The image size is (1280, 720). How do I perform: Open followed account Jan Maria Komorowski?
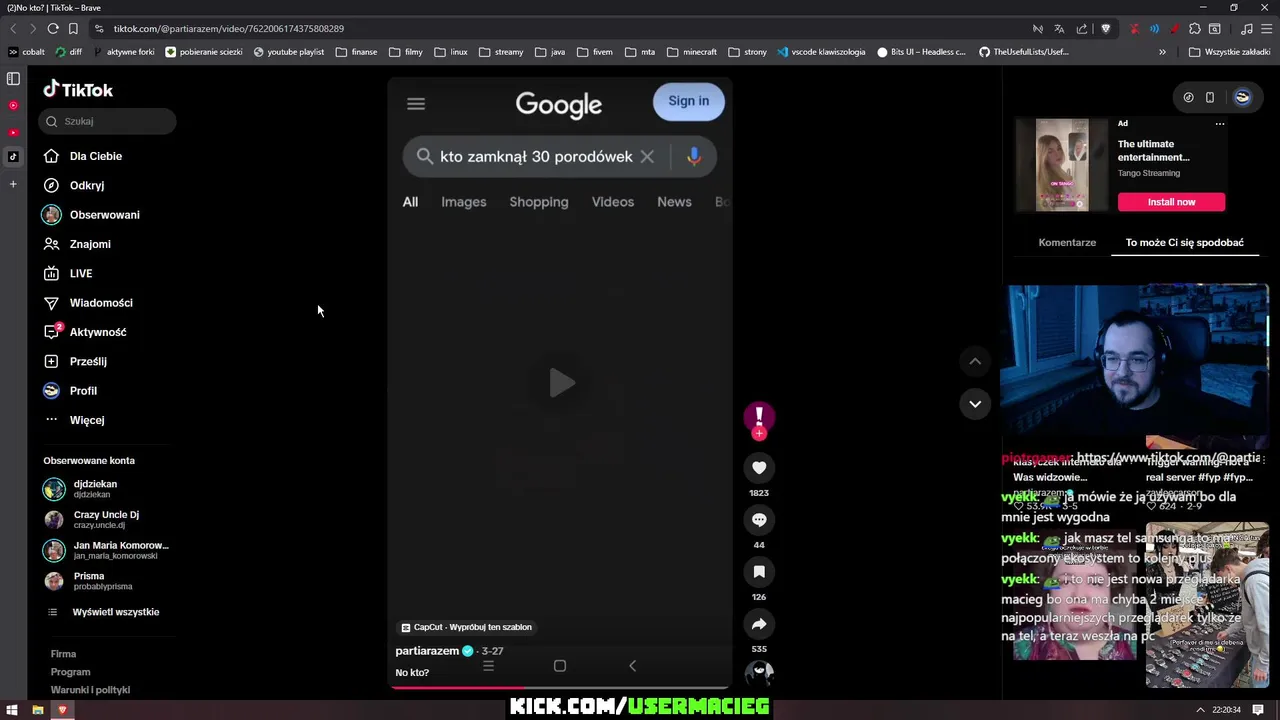point(121,550)
